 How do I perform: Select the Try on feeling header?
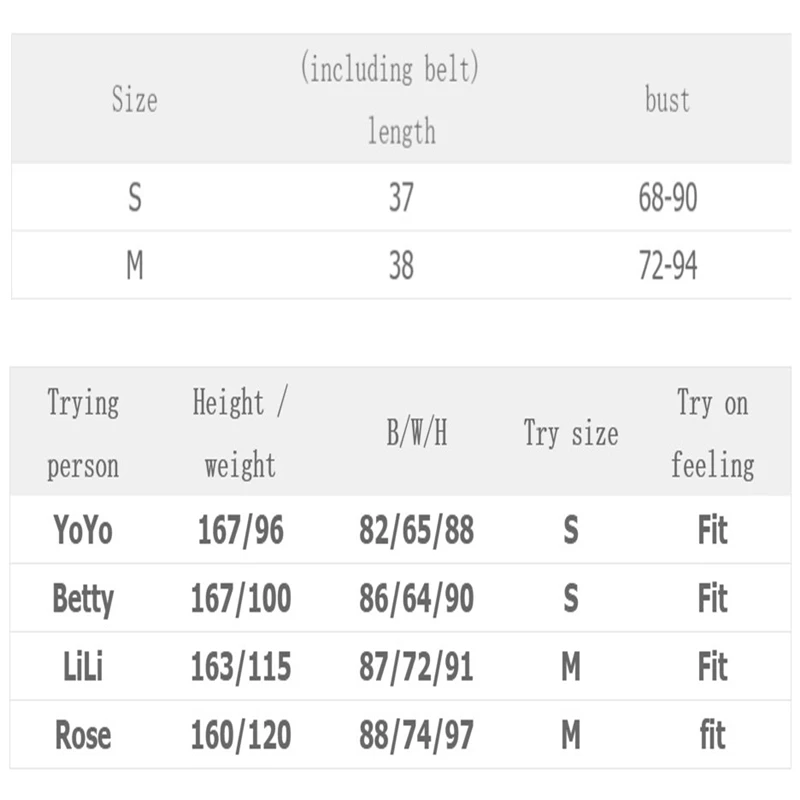click(713, 433)
